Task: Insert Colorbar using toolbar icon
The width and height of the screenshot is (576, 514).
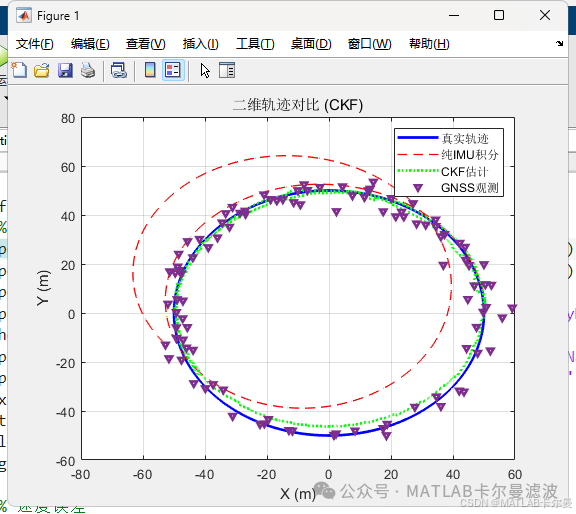Action: point(150,70)
